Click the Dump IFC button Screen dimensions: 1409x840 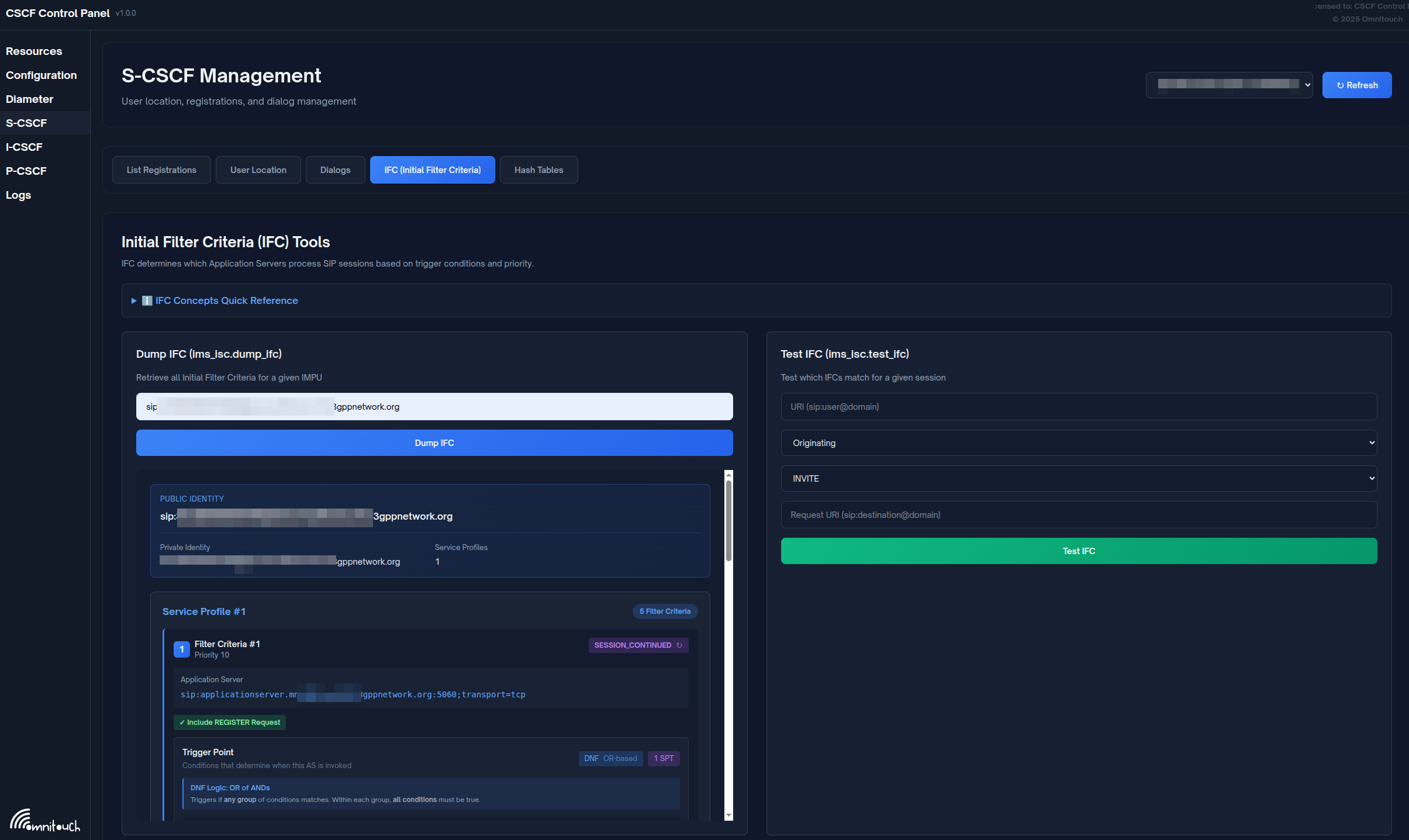(x=434, y=443)
